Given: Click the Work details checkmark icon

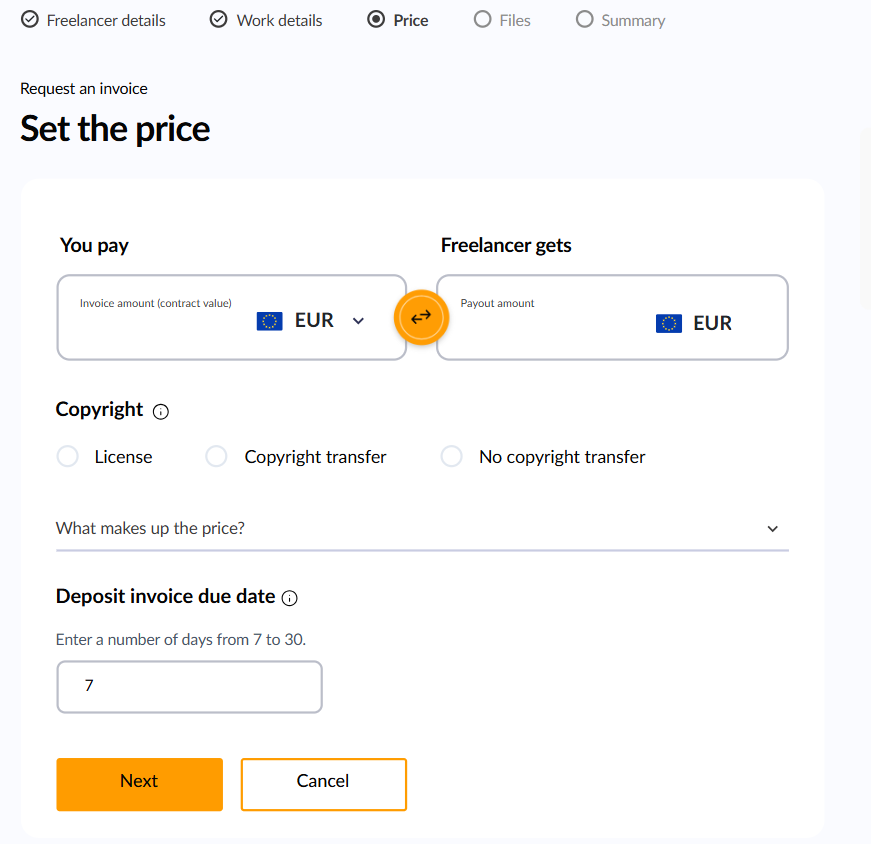Looking at the screenshot, I should [x=219, y=20].
